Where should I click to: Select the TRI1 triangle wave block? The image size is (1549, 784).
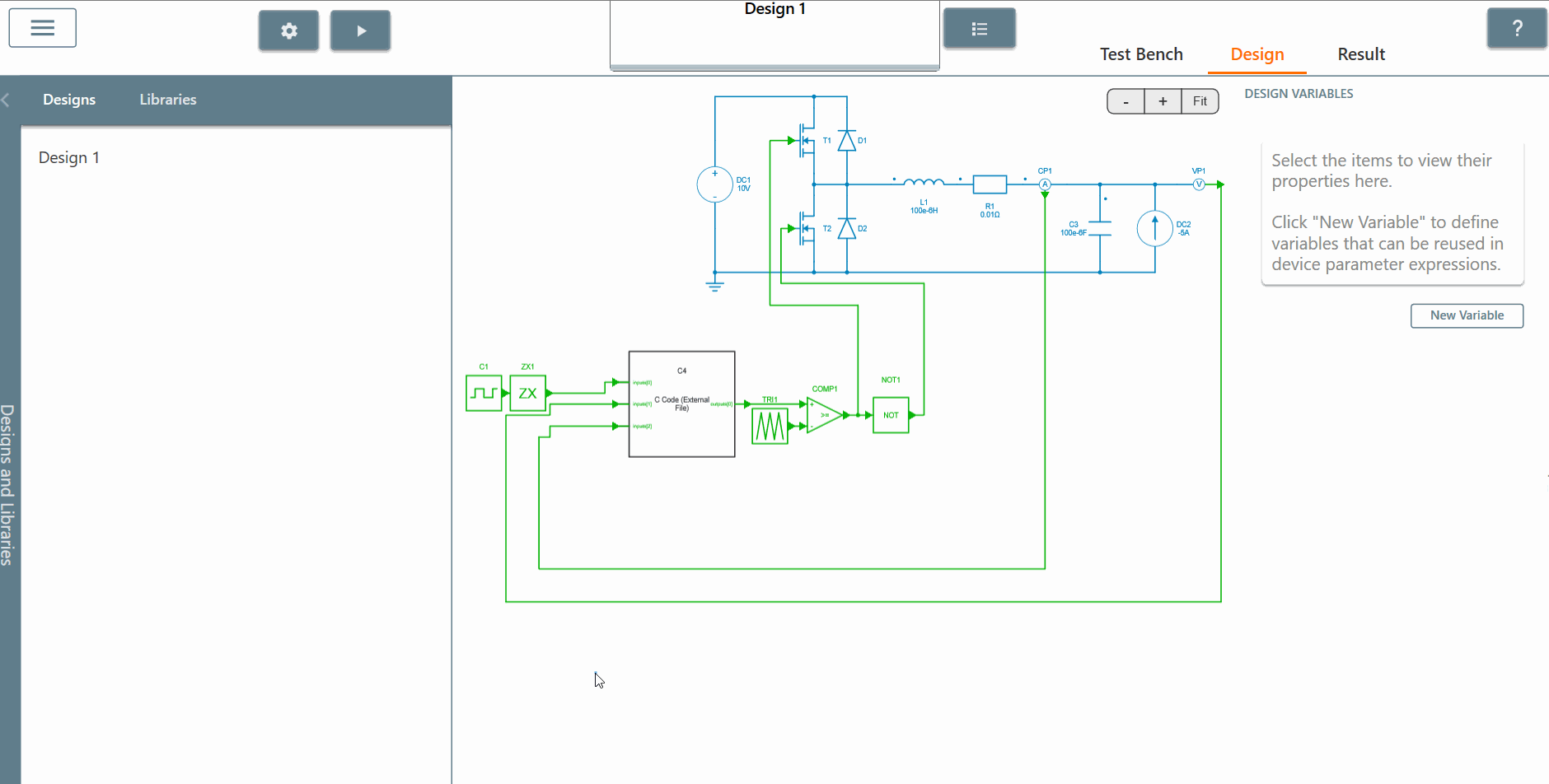coord(770,426)
